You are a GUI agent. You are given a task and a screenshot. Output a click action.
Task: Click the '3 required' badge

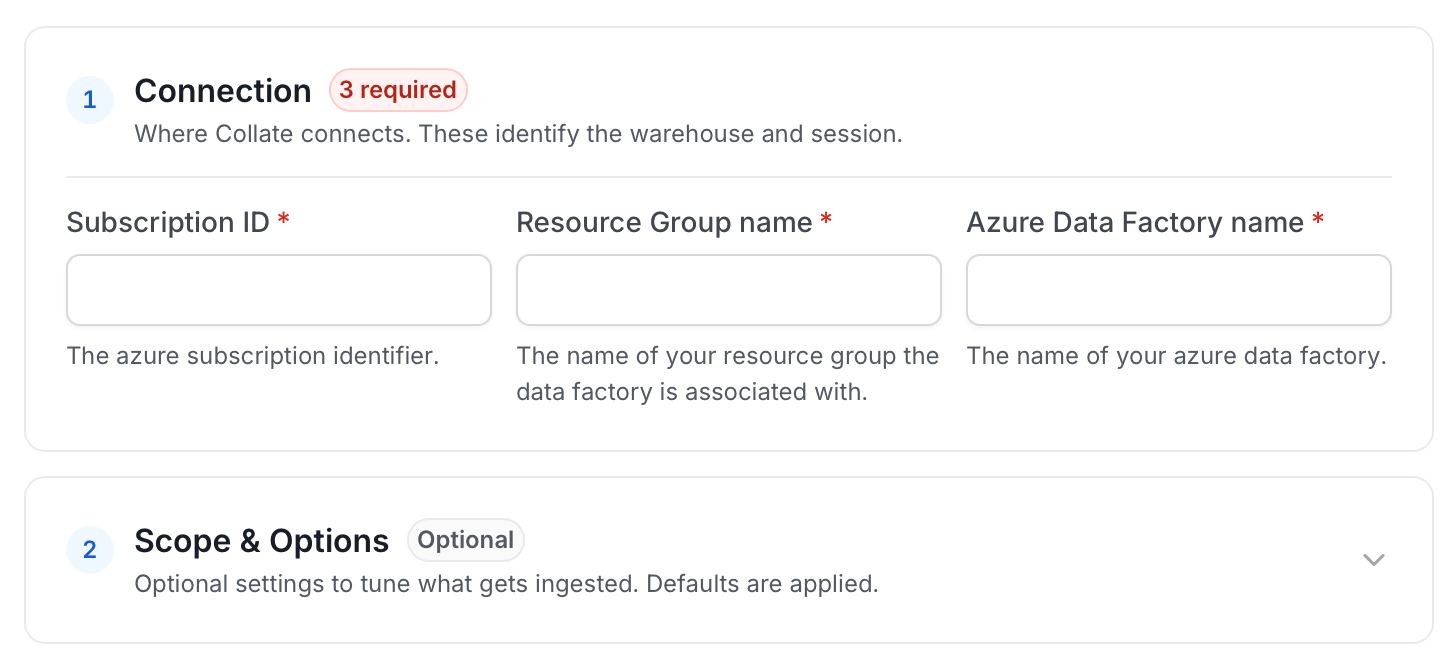(398, 90)
